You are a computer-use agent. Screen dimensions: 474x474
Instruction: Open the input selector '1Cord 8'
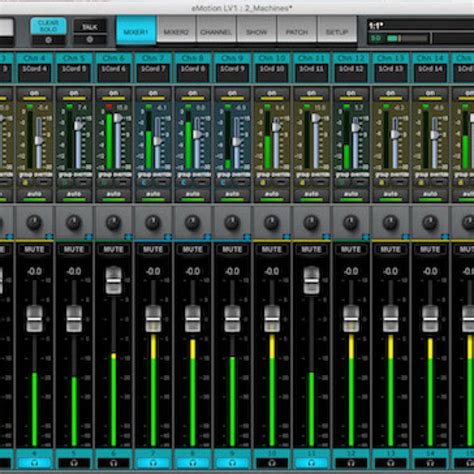[x=193, y=73]
